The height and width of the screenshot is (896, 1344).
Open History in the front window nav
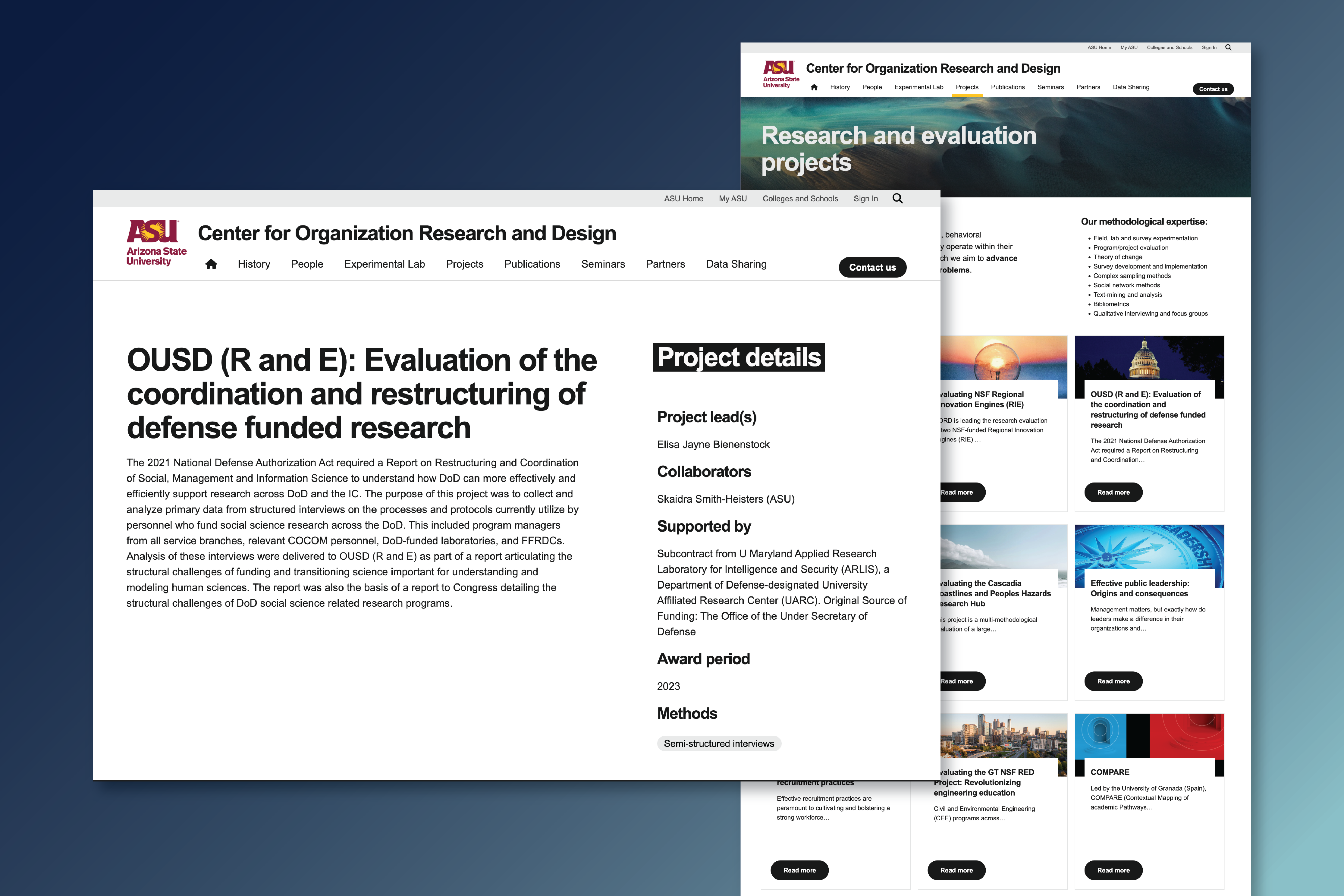(254, 264)
